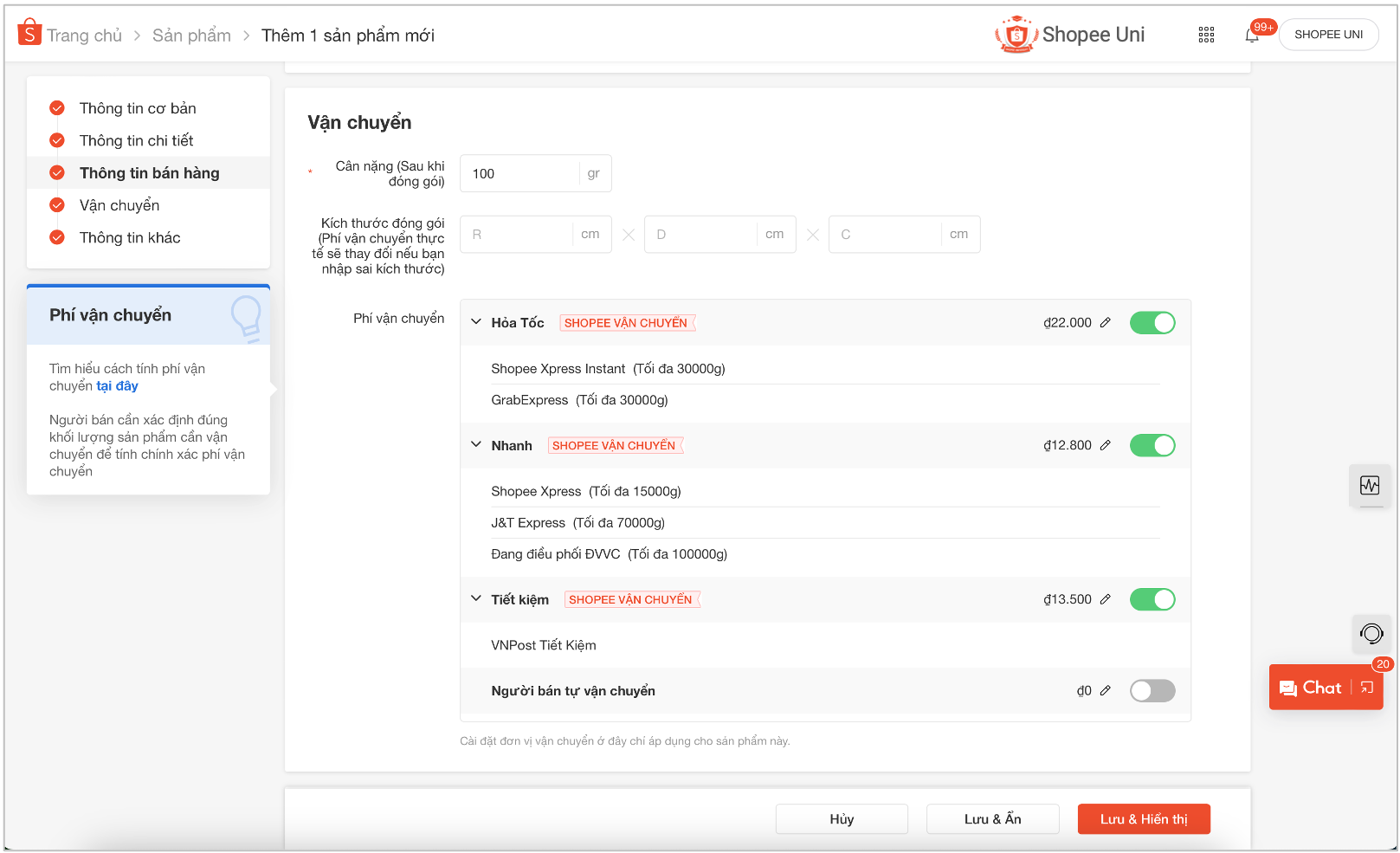Turn off the Tiết kiệm shipping channel
The height and width of the screenshot is (853, 1400).
(x=1152, y=598)
